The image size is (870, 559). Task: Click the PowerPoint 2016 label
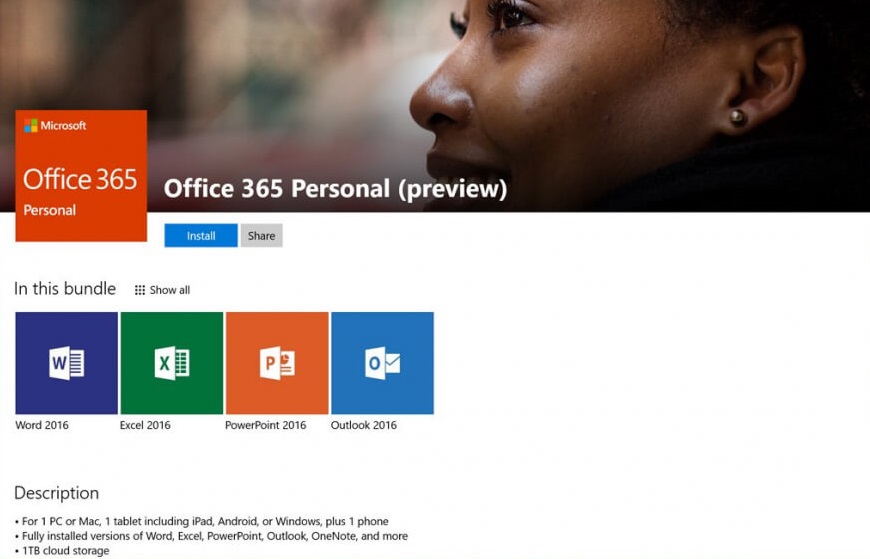click(x=266, y=425)
